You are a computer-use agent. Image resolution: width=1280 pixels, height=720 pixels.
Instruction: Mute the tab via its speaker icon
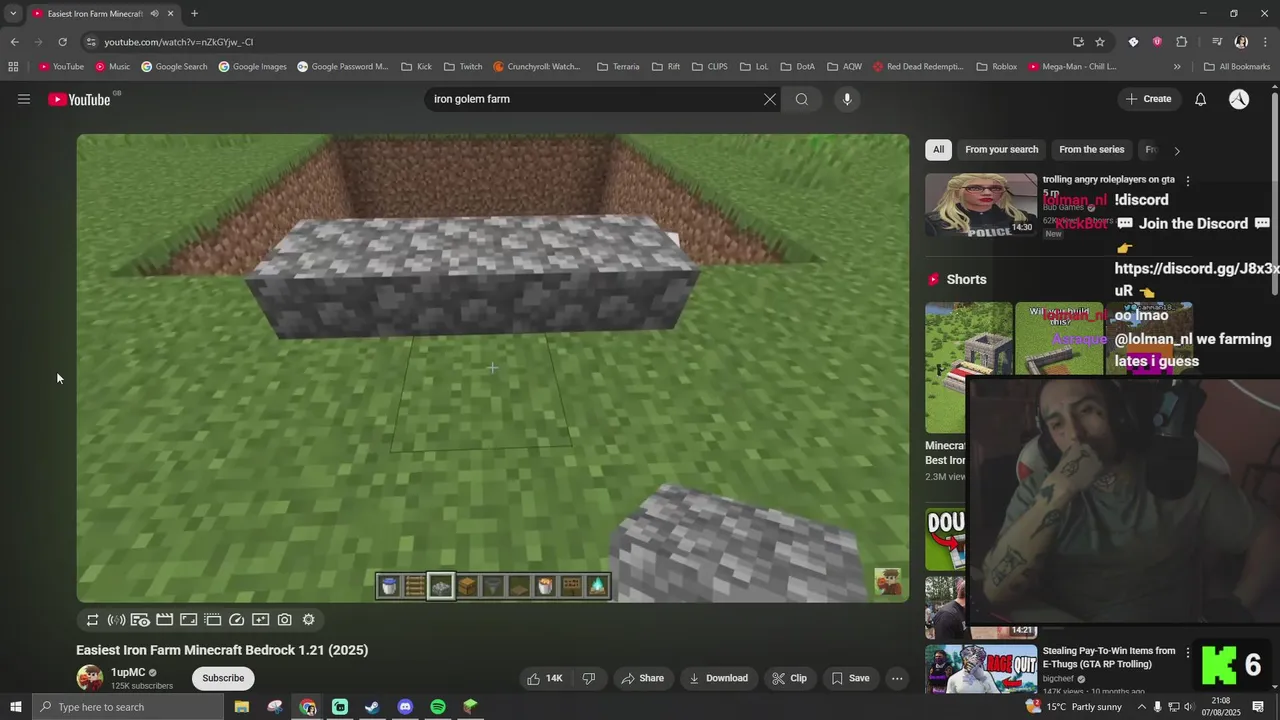[154, 14]
